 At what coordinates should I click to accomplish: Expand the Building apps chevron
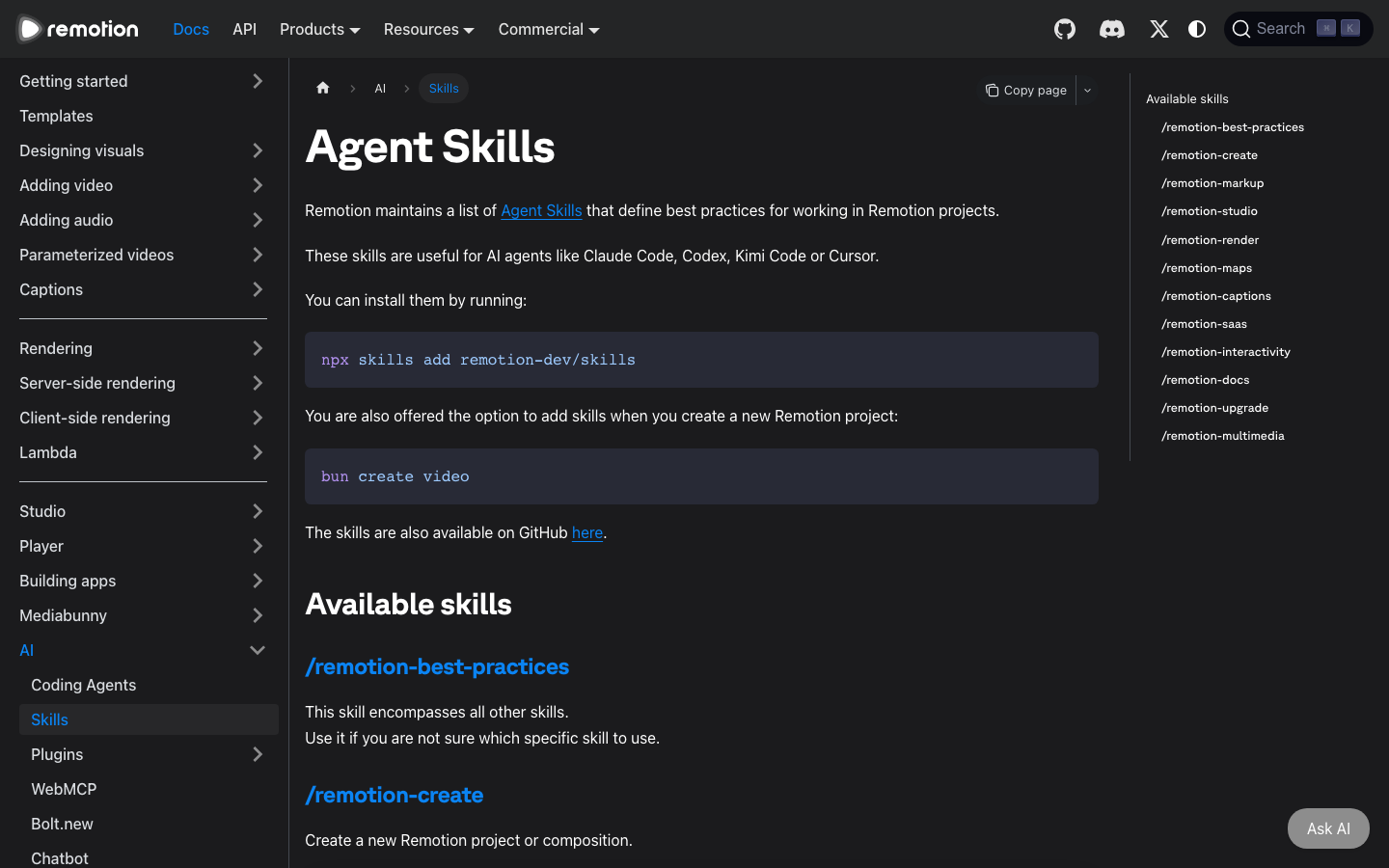(258, 581)
